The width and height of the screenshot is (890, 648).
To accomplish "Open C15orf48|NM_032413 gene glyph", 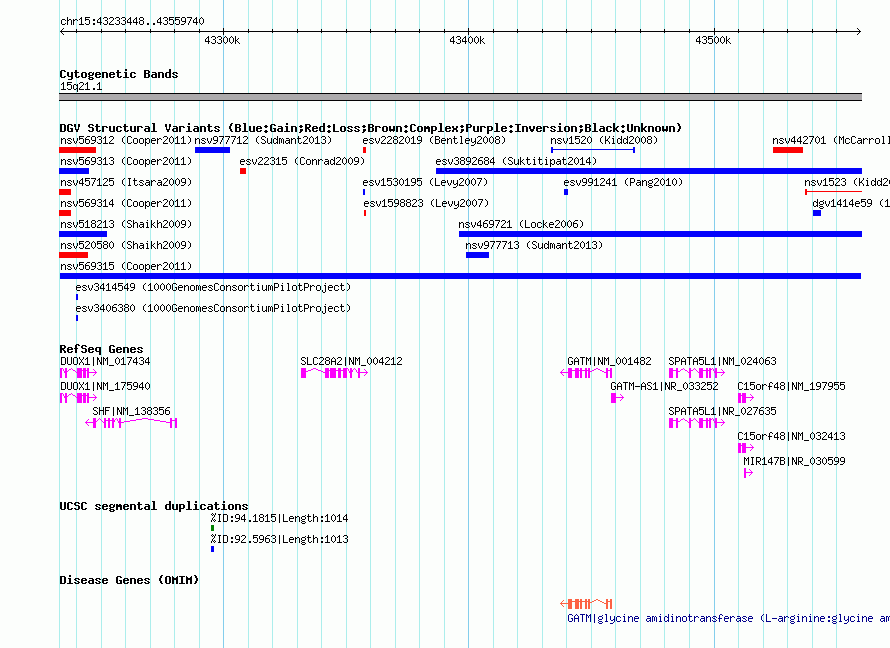I will (746, 448).
